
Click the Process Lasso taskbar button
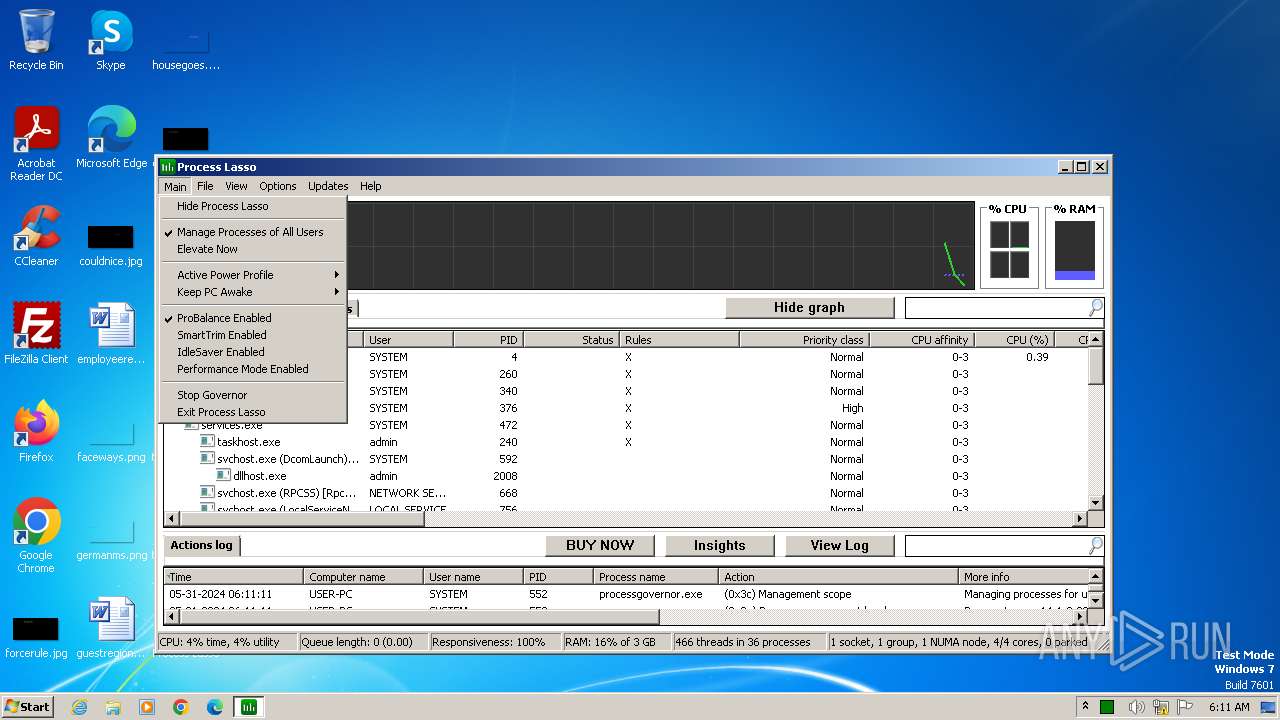coord(248,707)
